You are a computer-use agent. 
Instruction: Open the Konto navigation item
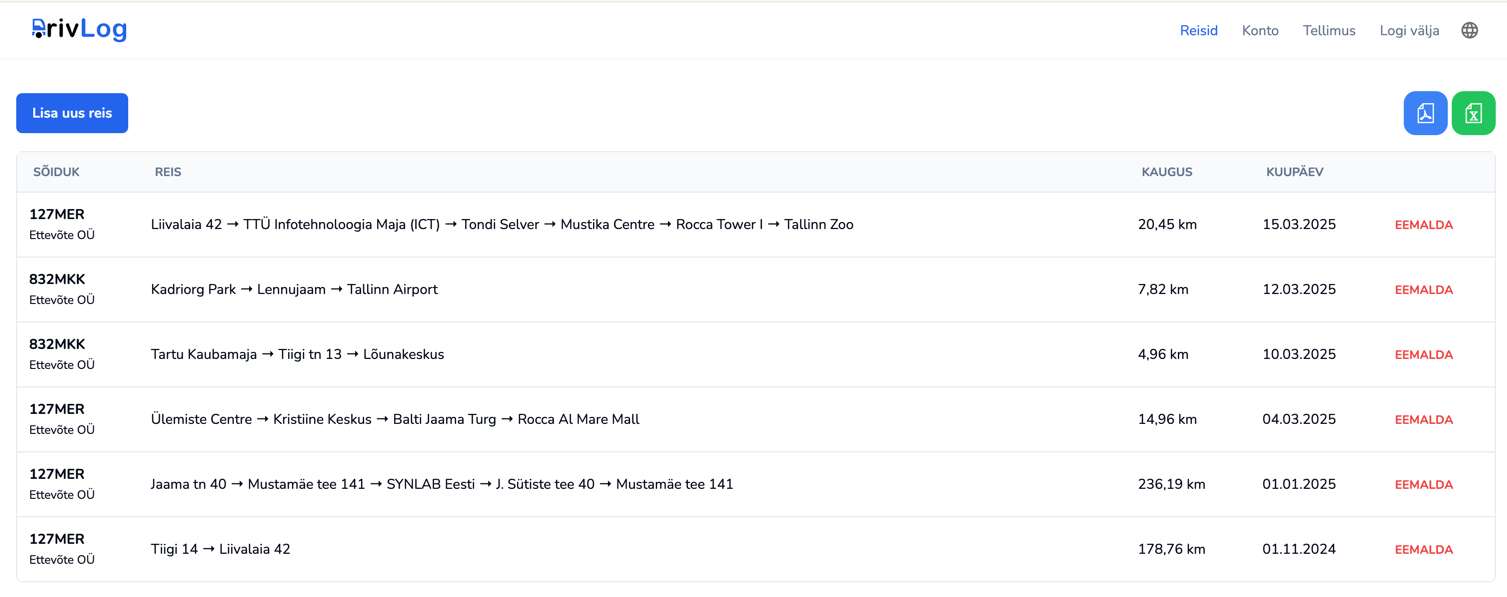point(1260,31)
